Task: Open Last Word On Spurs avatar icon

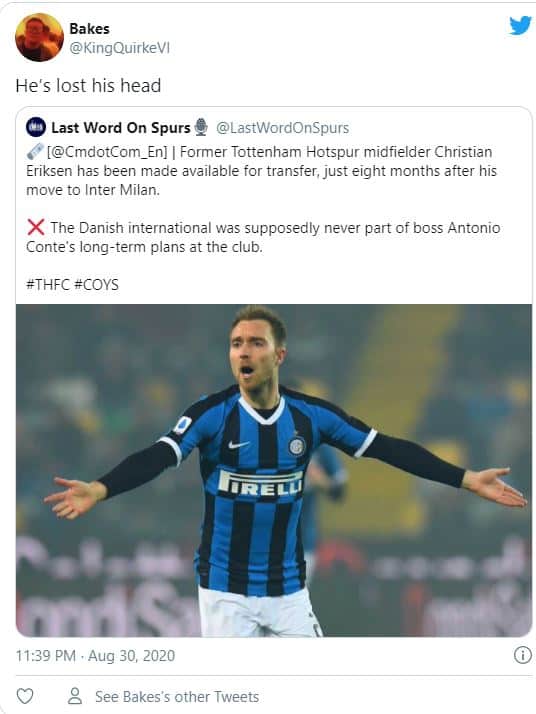Action: pos(36,128)
